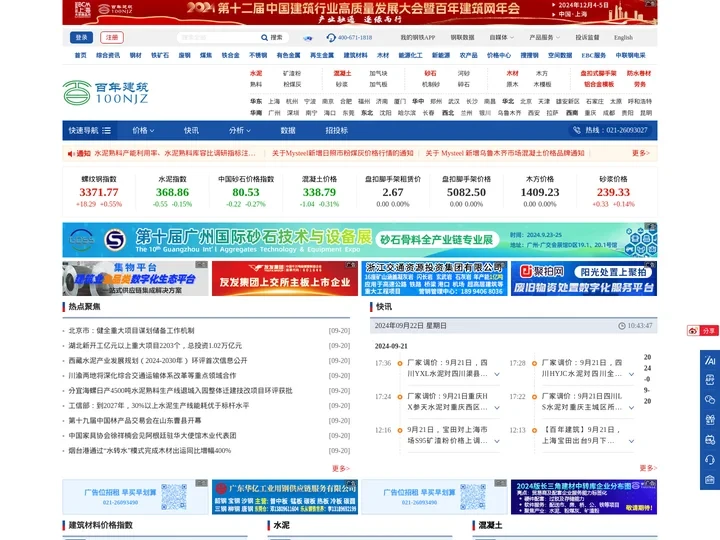This screenshot has height=540, width=720.
Task: Expand the 17:22 四川LS水泥 news item
Action: (x=631, y=408)
